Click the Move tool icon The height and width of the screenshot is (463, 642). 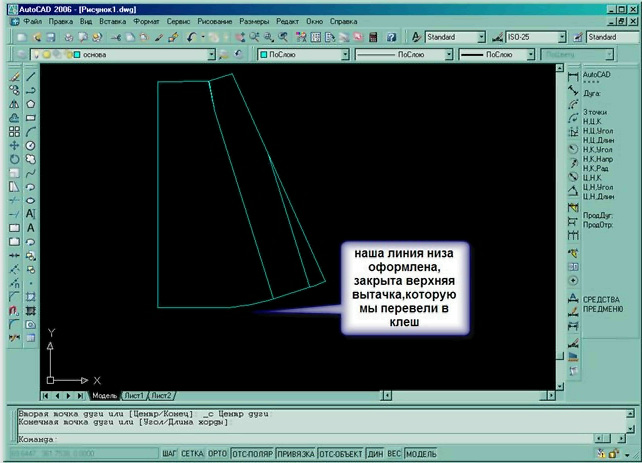point(14,145)
